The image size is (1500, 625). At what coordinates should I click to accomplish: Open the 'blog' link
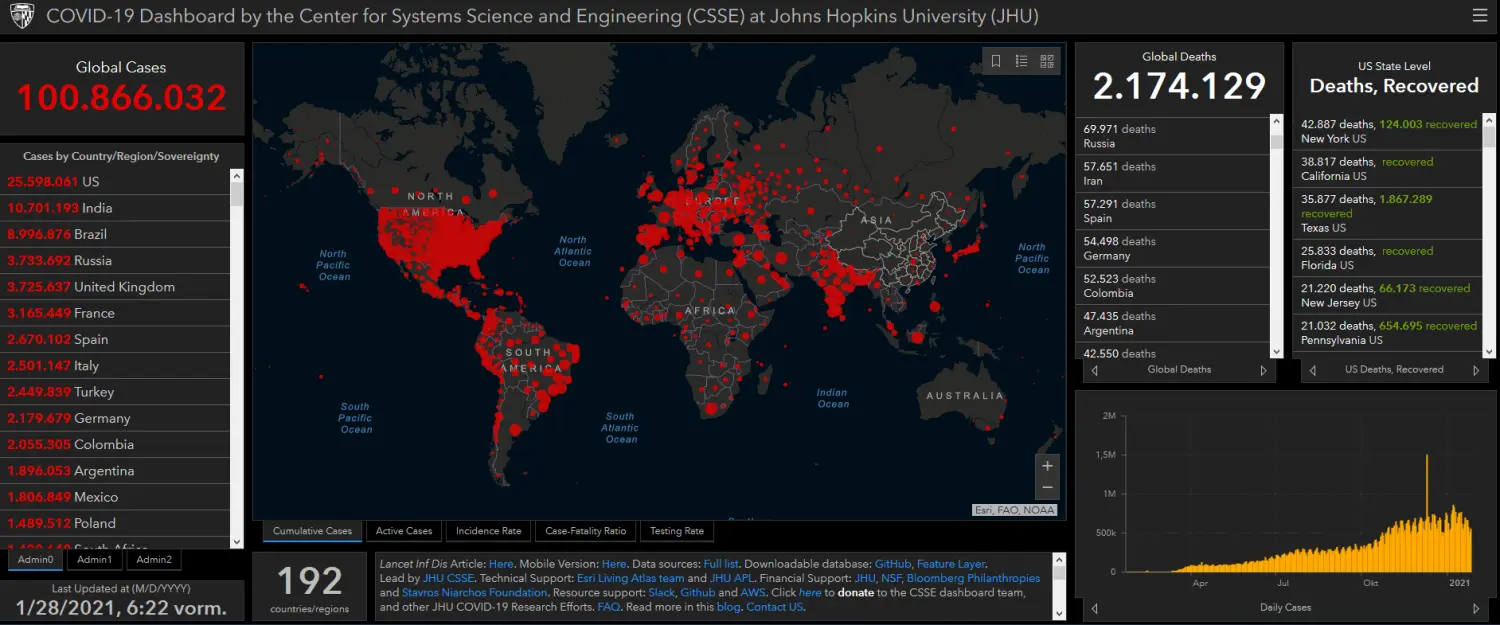coord(729,607)
